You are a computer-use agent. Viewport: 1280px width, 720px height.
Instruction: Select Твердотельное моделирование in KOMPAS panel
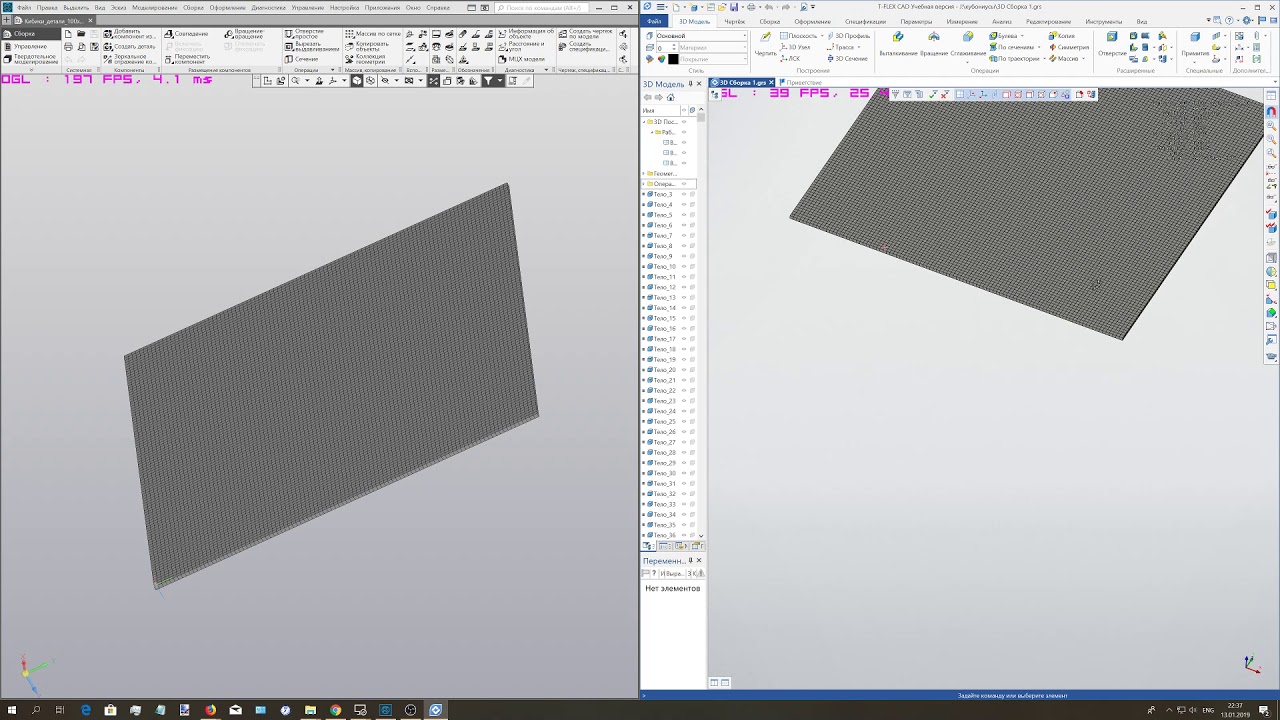tap(30, 59)
